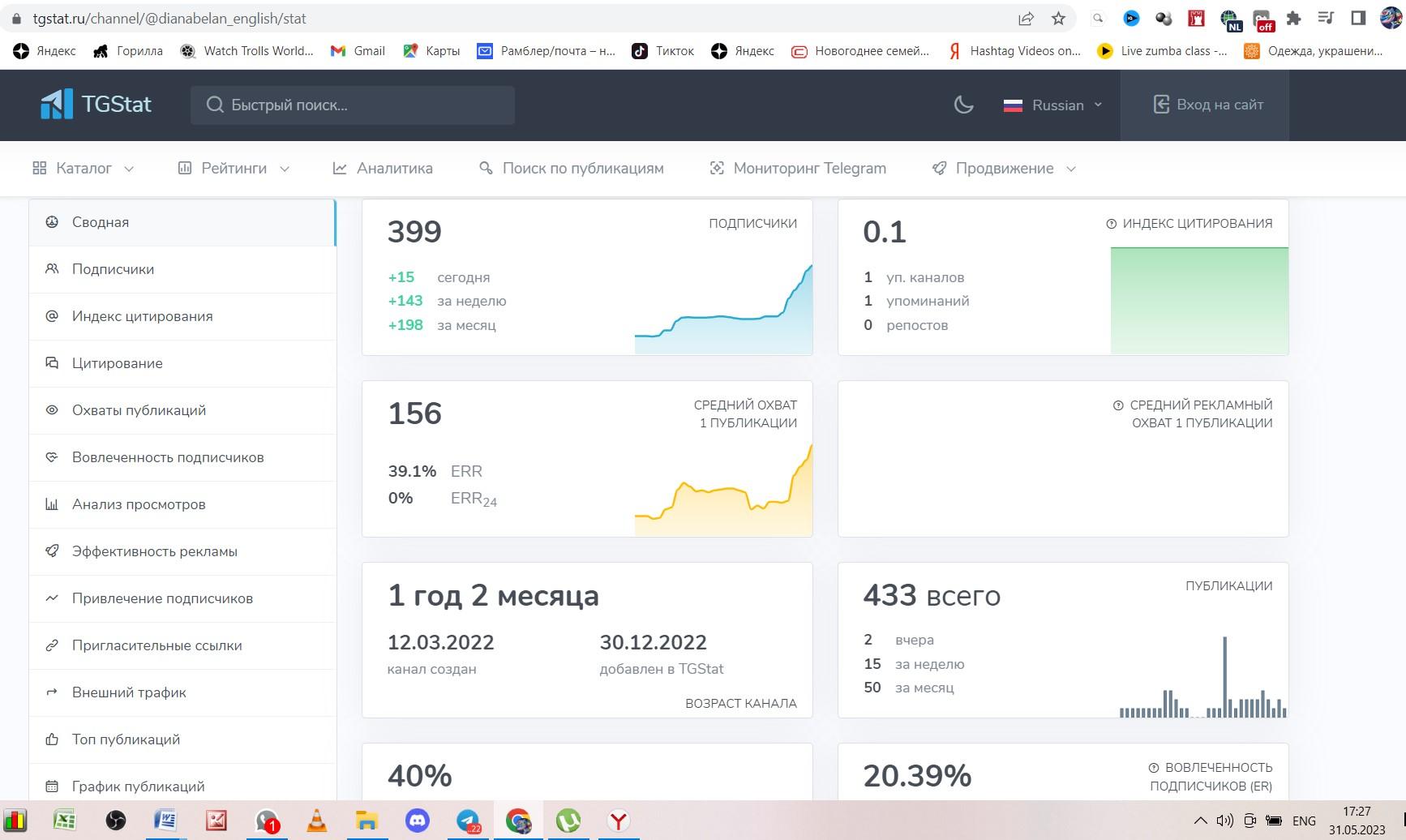This screenshot has width=1406, height=840.
Task: Click the subscribers growth chart
Action: [x=723, y=310]
